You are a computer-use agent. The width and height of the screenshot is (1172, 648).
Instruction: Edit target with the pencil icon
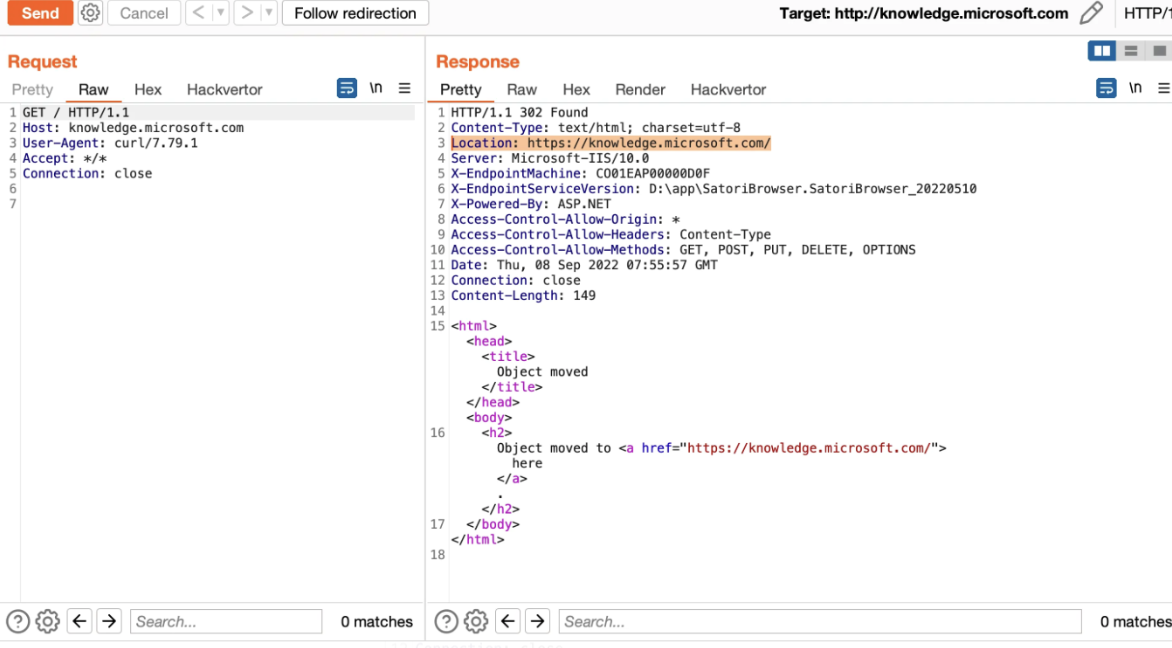pos(1091,13)
